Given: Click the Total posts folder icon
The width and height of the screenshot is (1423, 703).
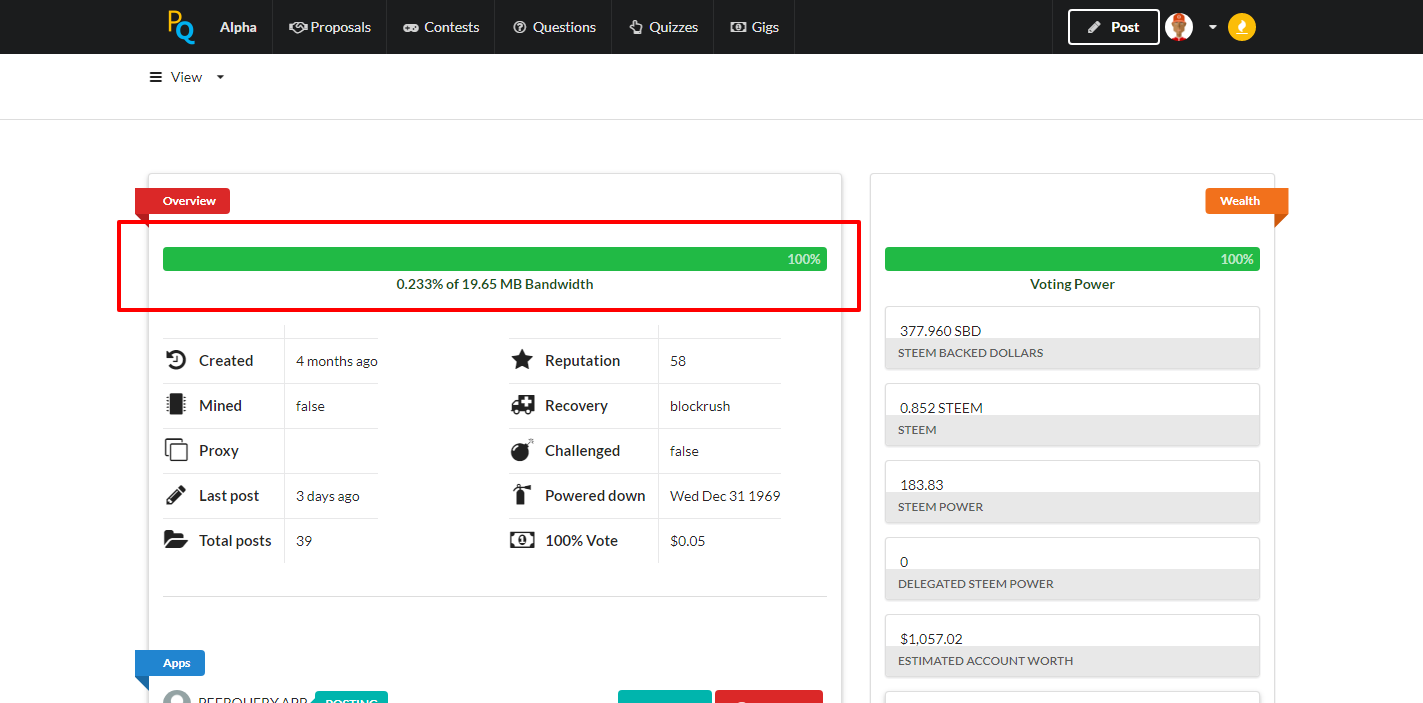Looking at the screenshot, I should pyautogui.click(x=176, y=540).
